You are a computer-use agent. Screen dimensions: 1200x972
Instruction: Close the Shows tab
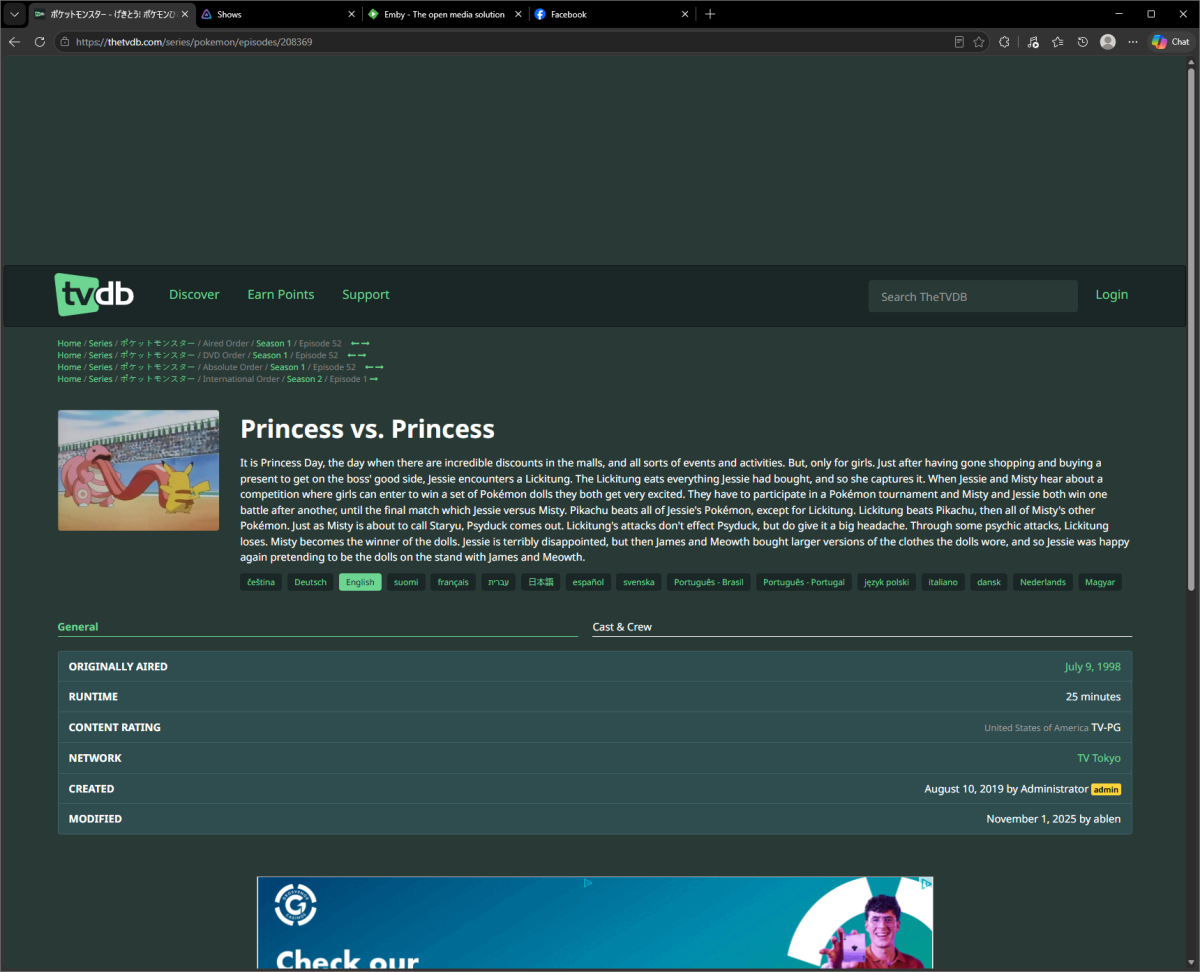[x=352, y=14]
